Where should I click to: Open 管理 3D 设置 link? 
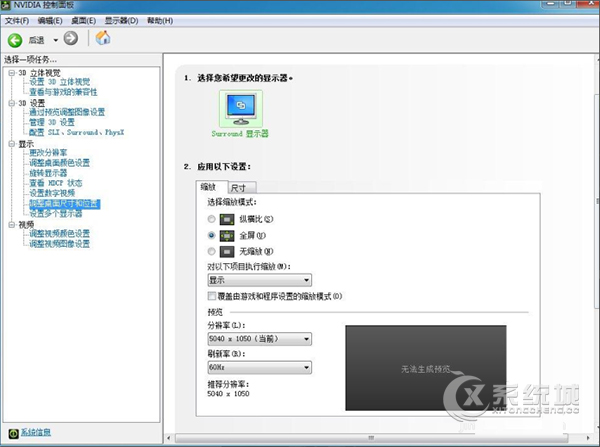52,122
